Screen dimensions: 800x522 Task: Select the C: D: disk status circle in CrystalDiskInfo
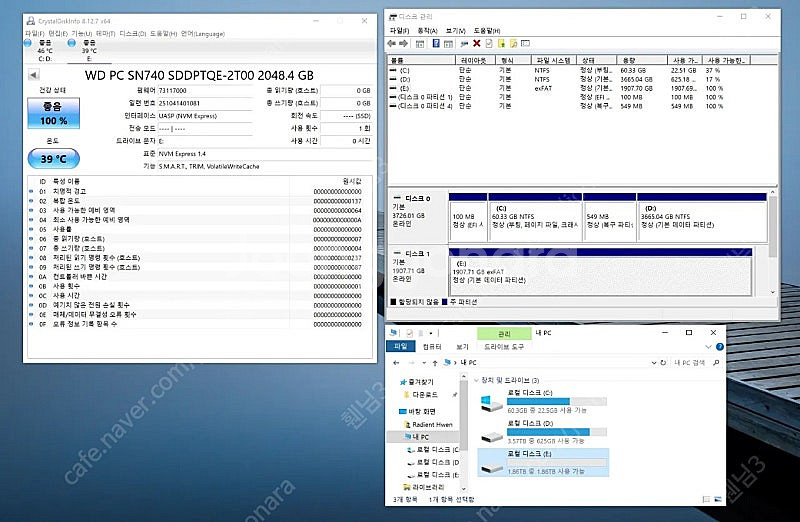pyautogui.click(x=28, y=43)
